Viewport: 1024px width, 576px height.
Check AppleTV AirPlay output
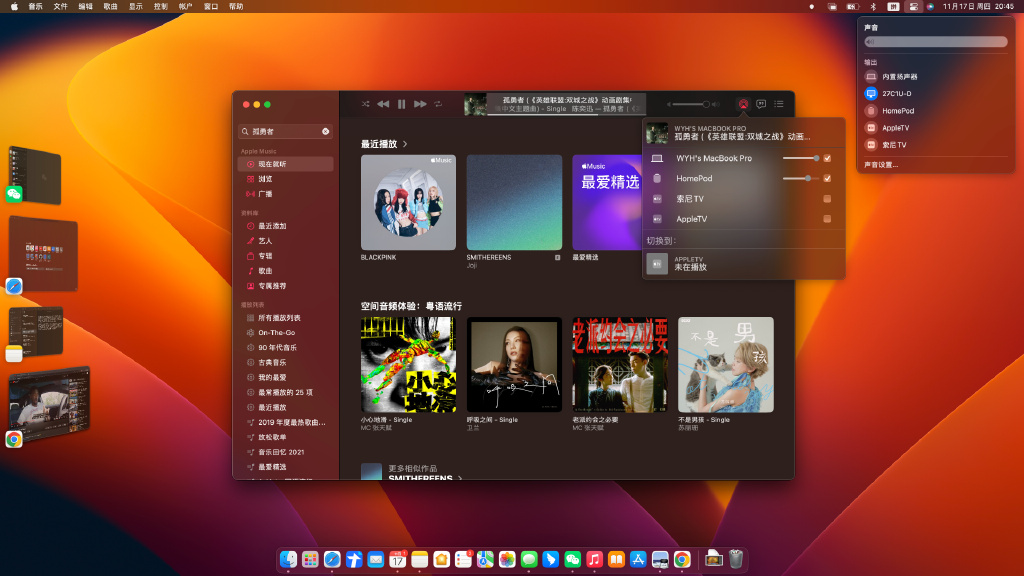click(827, 219)
